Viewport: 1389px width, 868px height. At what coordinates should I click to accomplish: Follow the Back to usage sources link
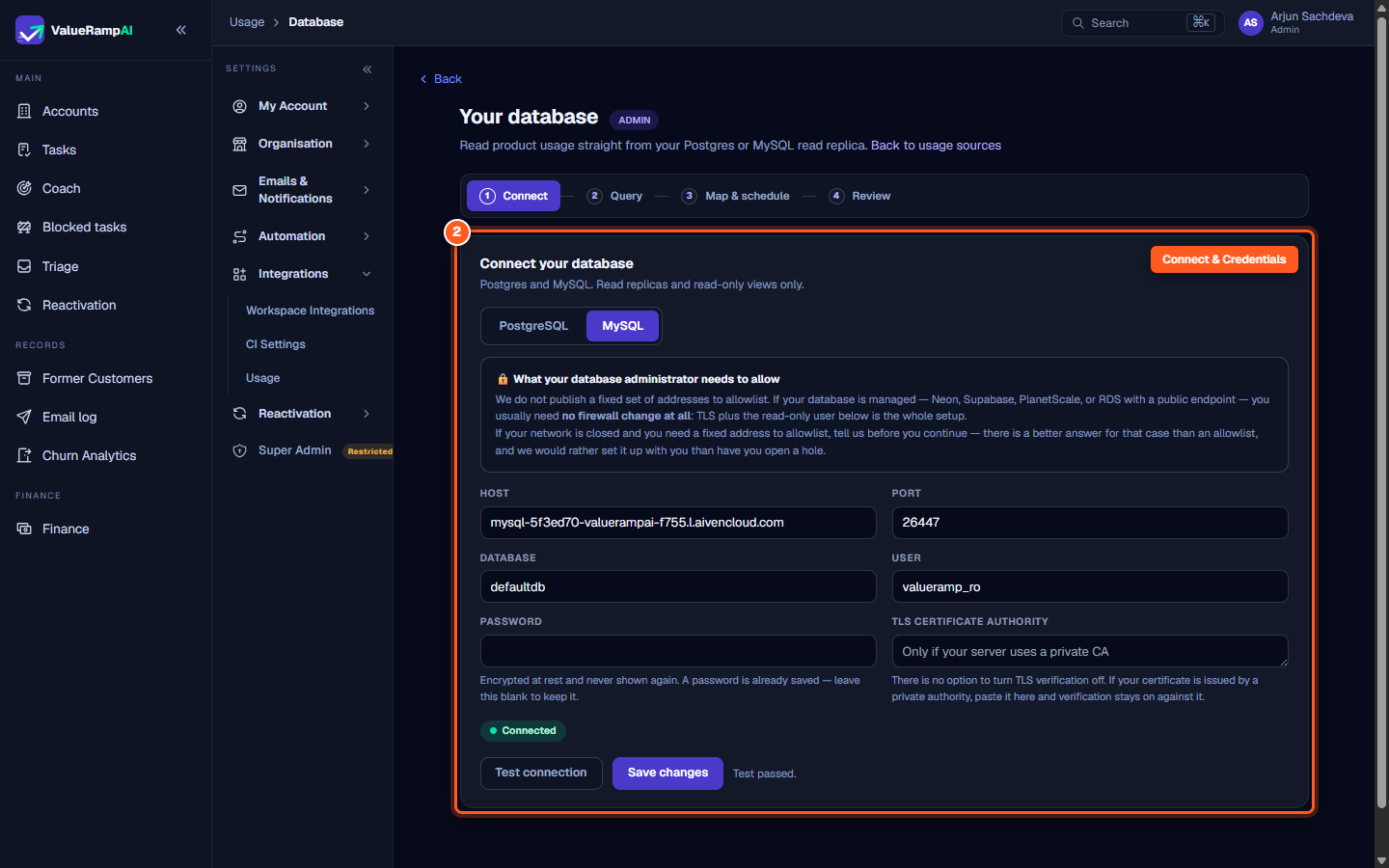(936, 146)
